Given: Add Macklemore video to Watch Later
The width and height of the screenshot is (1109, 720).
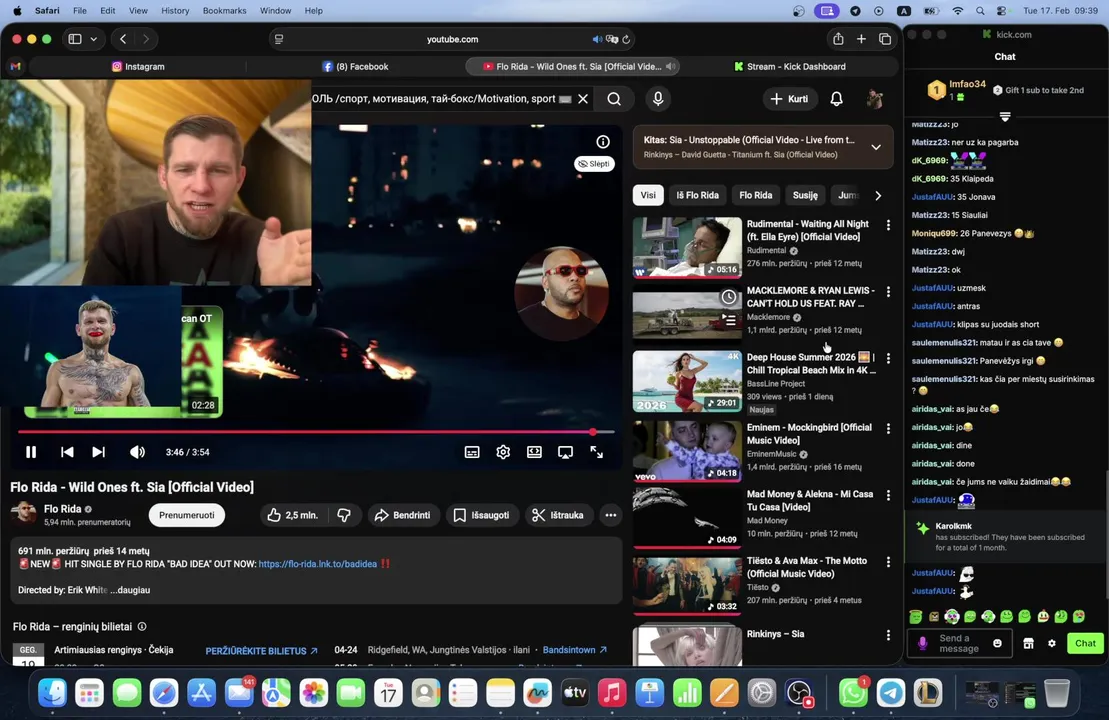Looking at the screenshot, I should [x=728, y=297].
